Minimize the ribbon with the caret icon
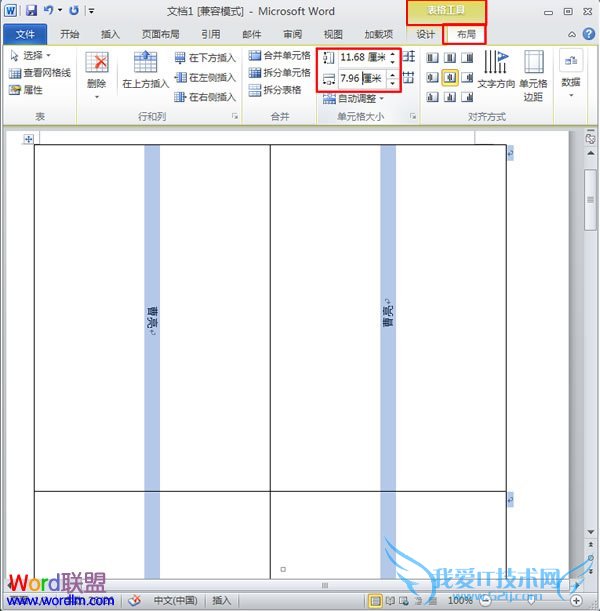 click(572, 34)
